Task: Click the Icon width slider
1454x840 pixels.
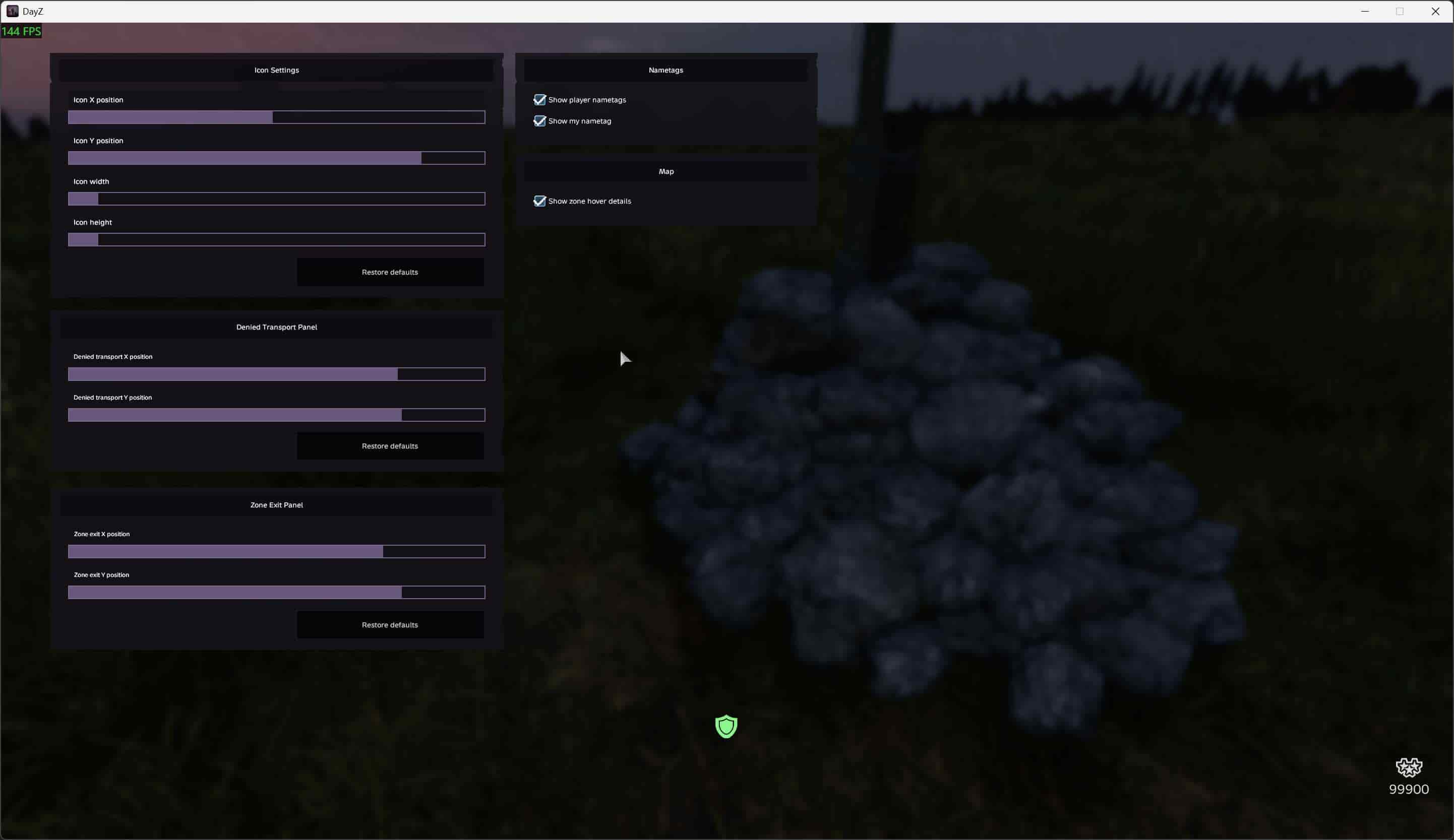Action: pos(276,199)
